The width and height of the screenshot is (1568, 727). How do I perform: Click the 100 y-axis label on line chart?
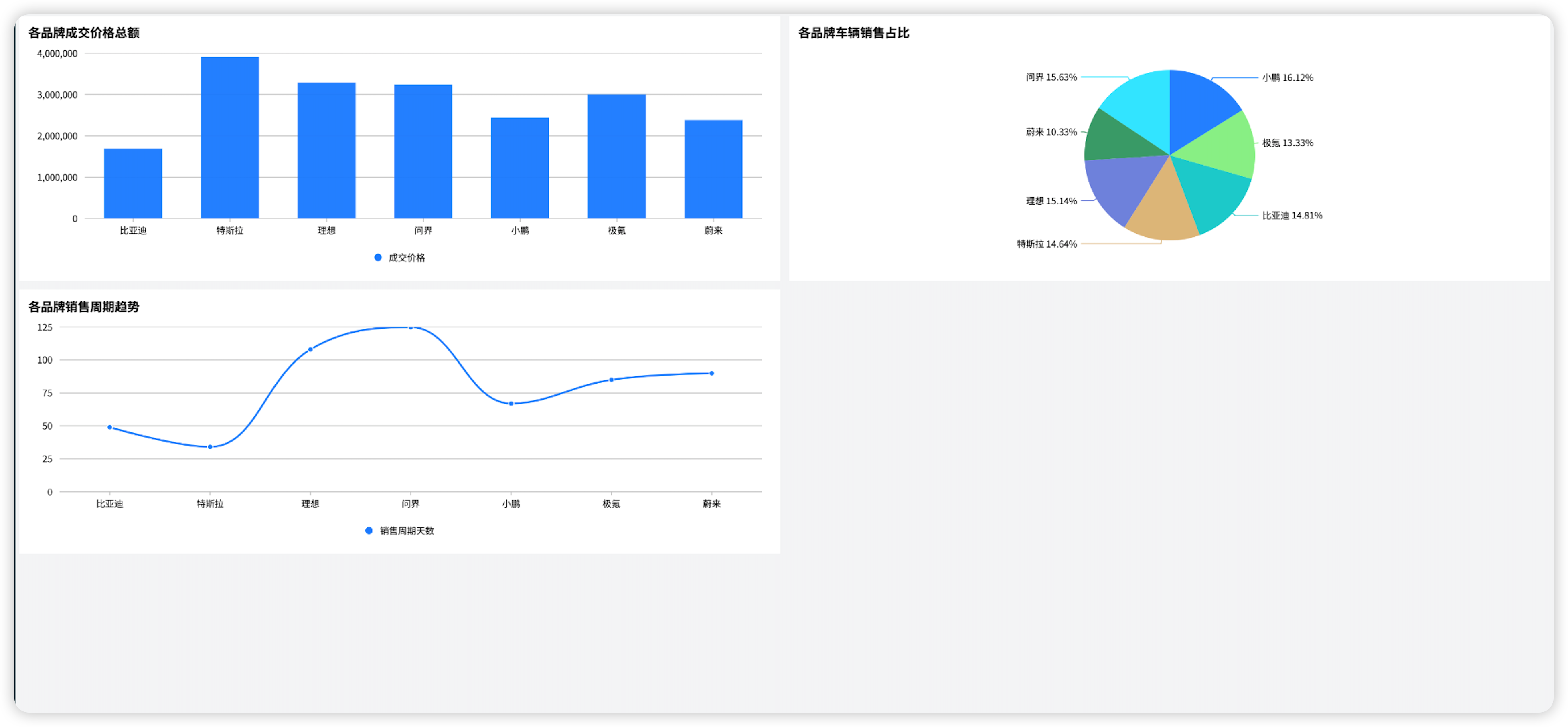(45, 360)
